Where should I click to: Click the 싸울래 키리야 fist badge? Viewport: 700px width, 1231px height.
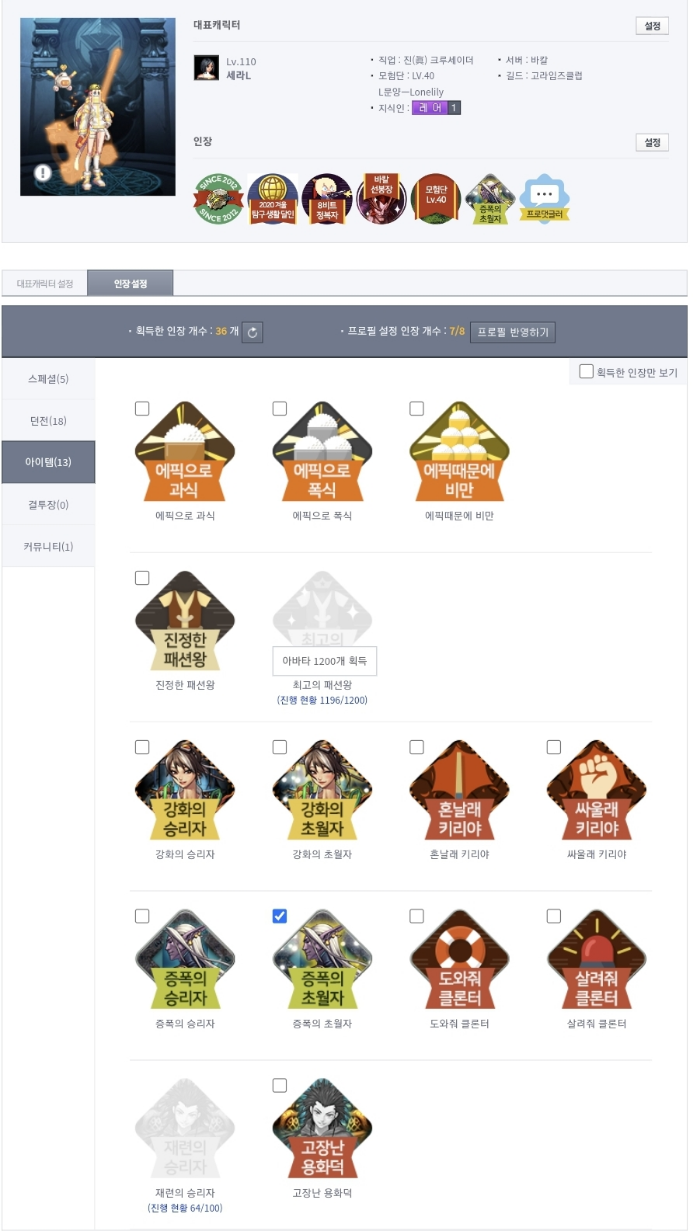596,791
